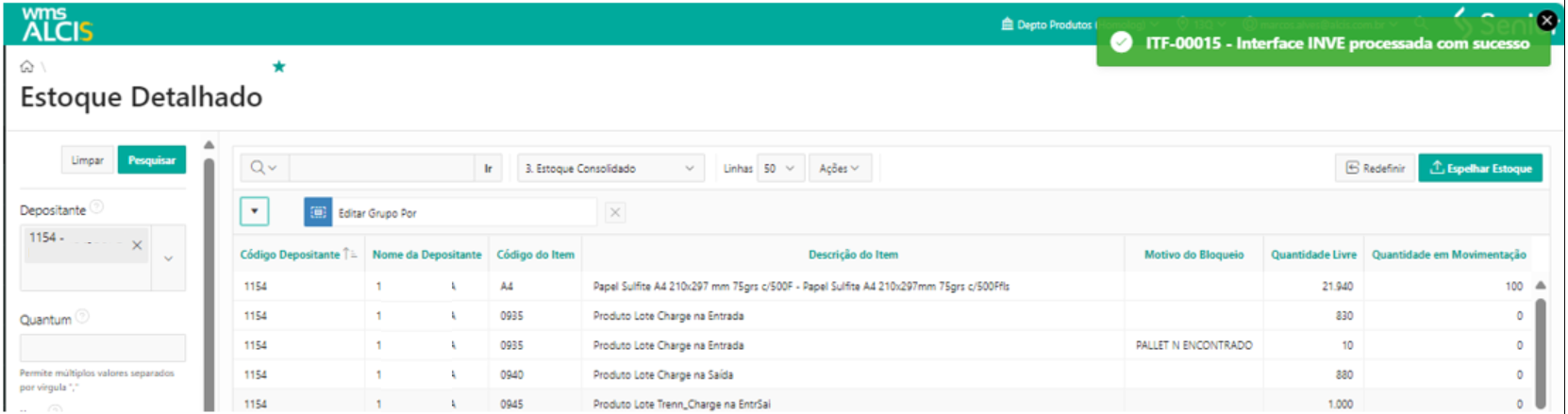Open the Depto Produtos menu
The width and height of the screenshot is (1568, 414).
click(1047, 25)
